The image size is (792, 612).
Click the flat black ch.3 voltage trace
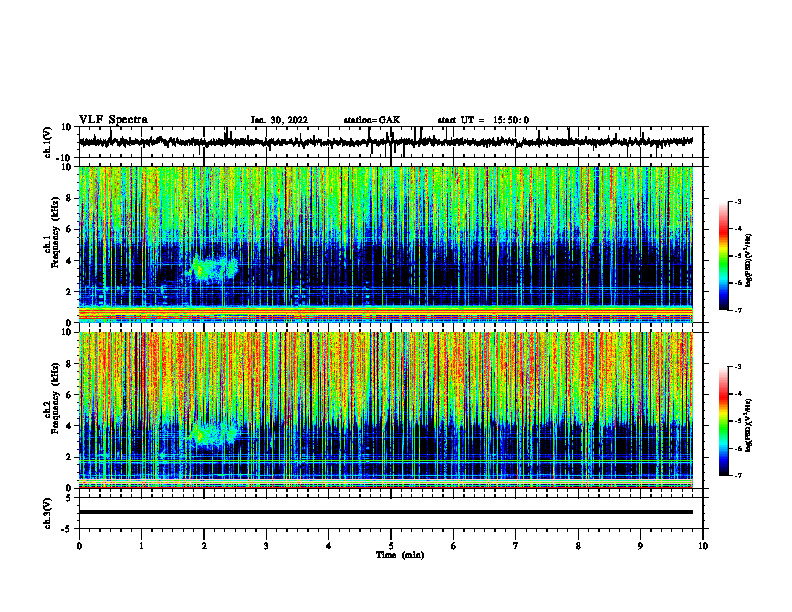386,512
